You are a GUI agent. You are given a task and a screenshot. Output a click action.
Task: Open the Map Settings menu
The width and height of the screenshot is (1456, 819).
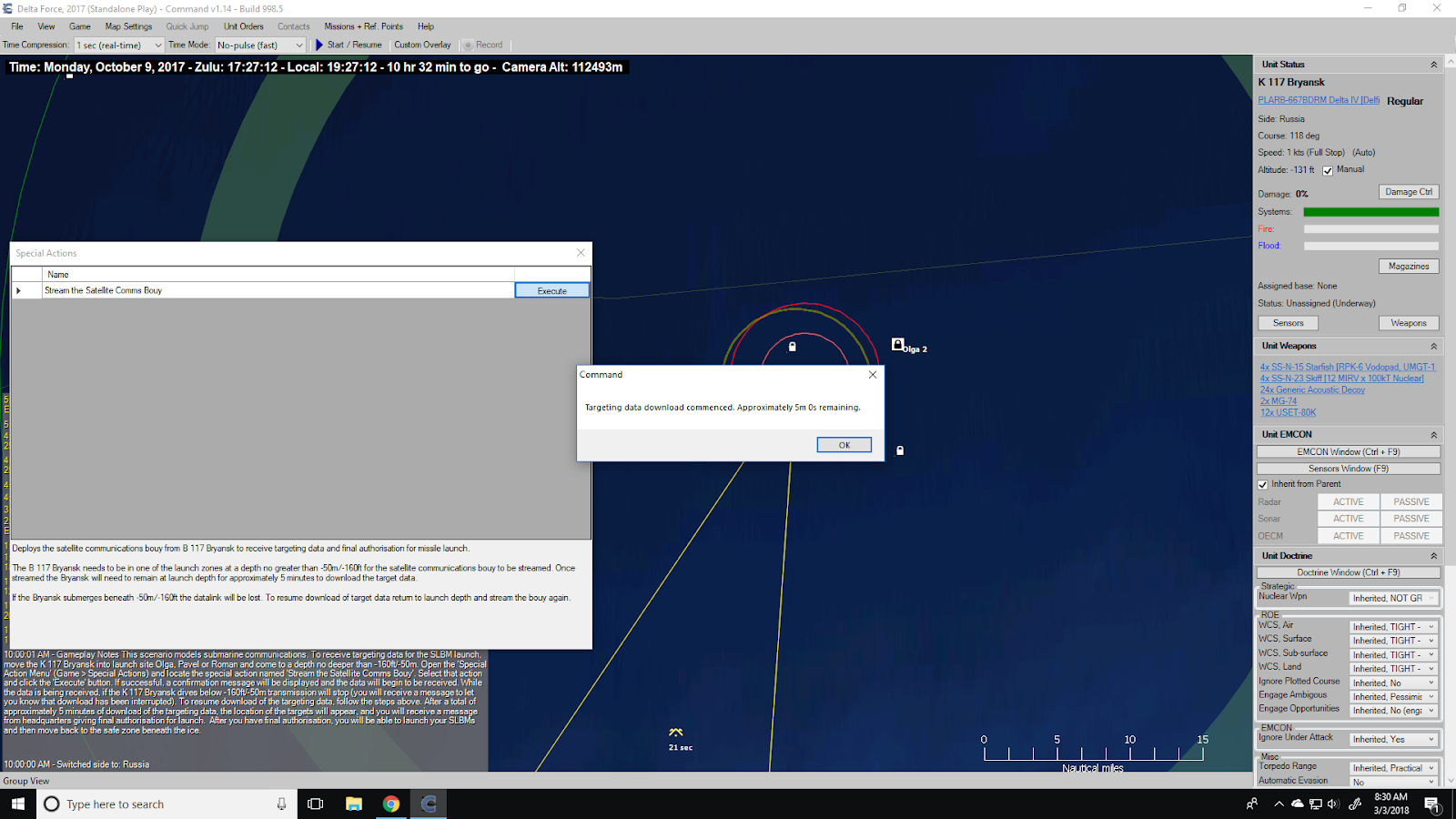(128, 26)
